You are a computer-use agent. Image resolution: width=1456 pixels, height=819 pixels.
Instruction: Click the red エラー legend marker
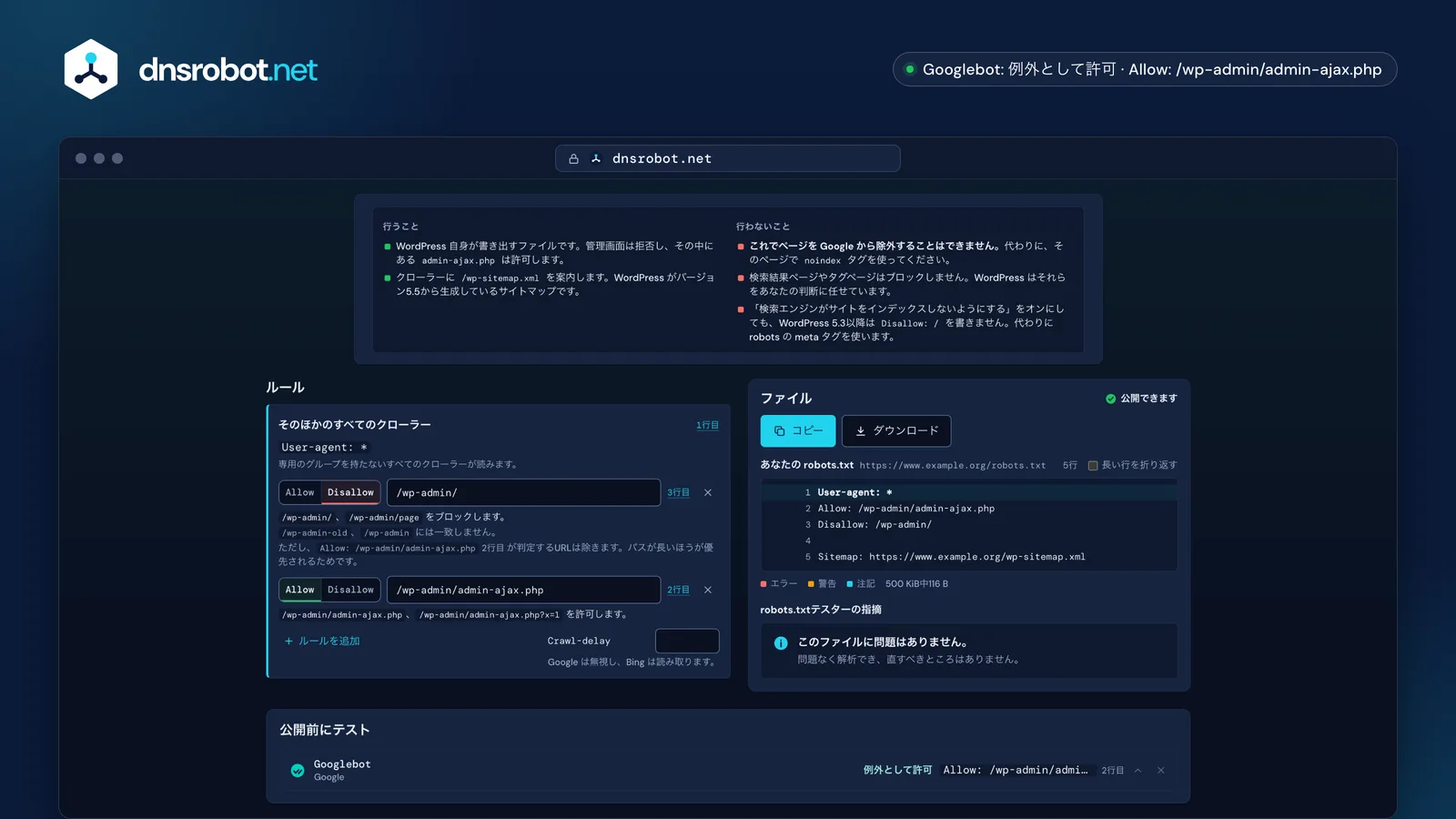point(763,584)
